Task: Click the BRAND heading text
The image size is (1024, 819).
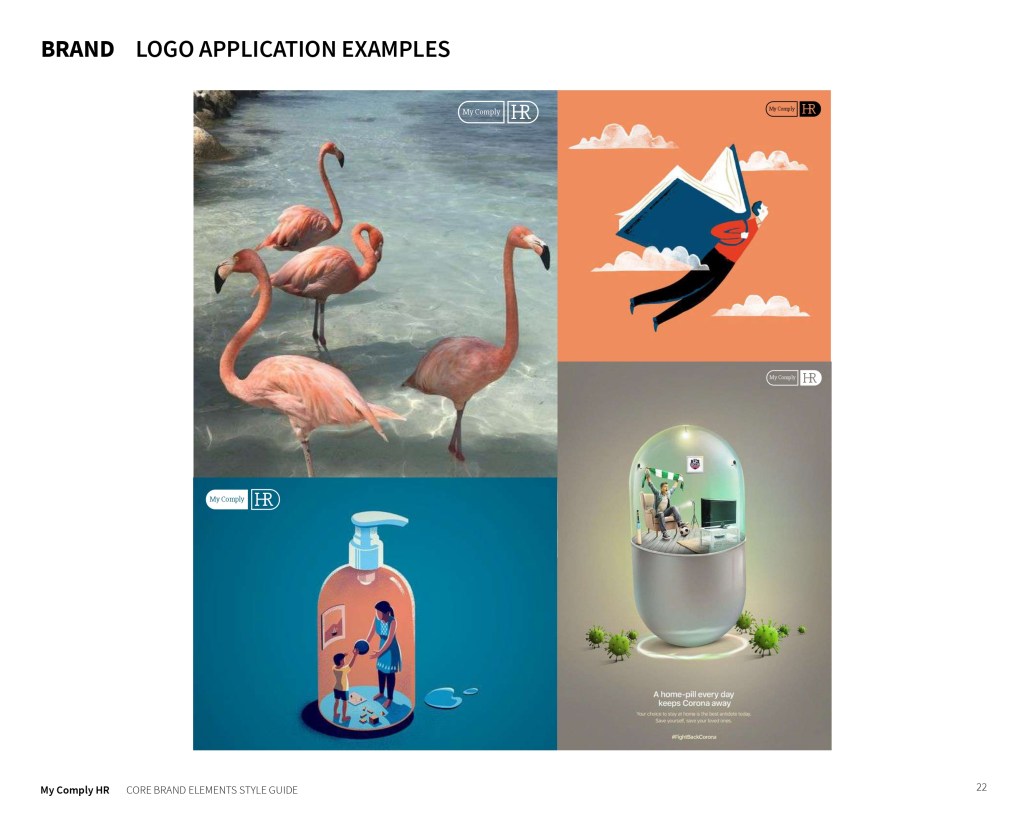Action: 77,49
